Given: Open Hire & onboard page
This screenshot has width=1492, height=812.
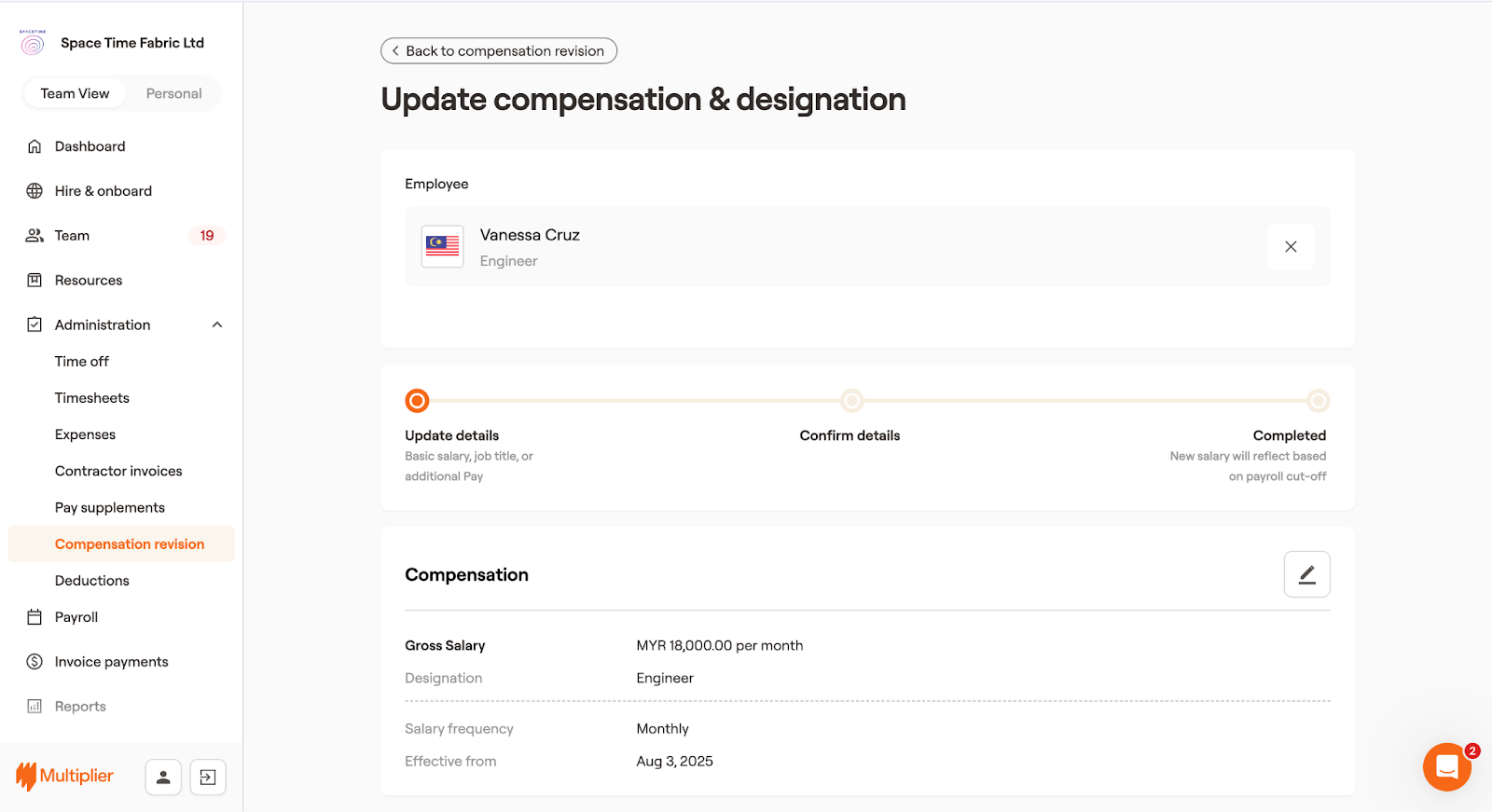Looking at the screenshot, I should (103, 191).
